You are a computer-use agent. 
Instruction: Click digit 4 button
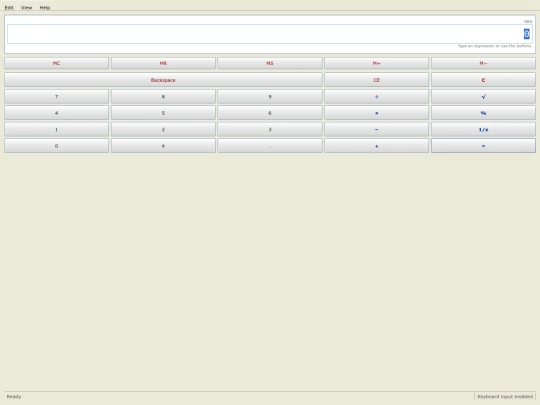pos(56,113)
